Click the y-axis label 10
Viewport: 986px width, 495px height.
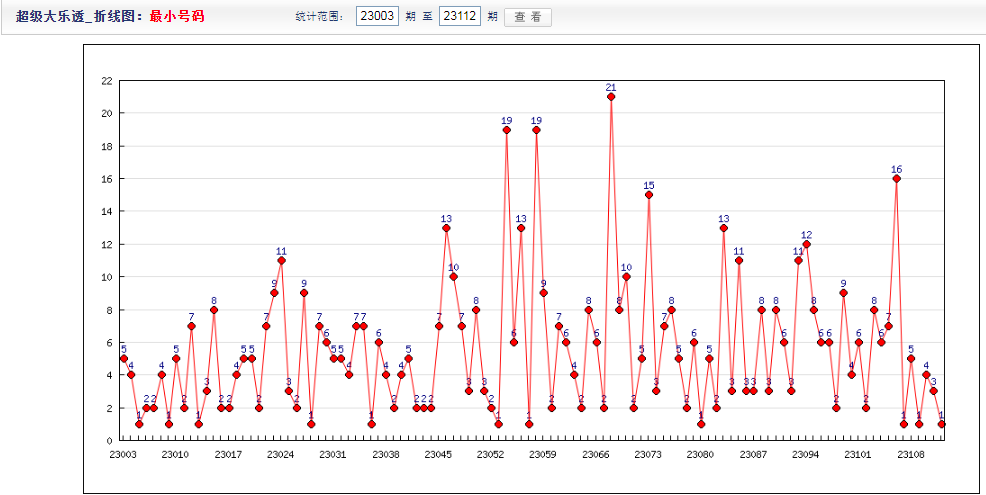[x=106, y=277]
